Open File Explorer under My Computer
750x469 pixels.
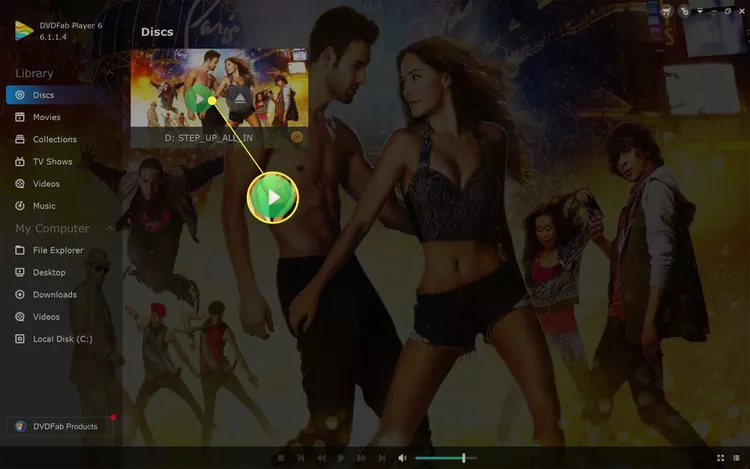pyautogui.click(x=60, y=250)
